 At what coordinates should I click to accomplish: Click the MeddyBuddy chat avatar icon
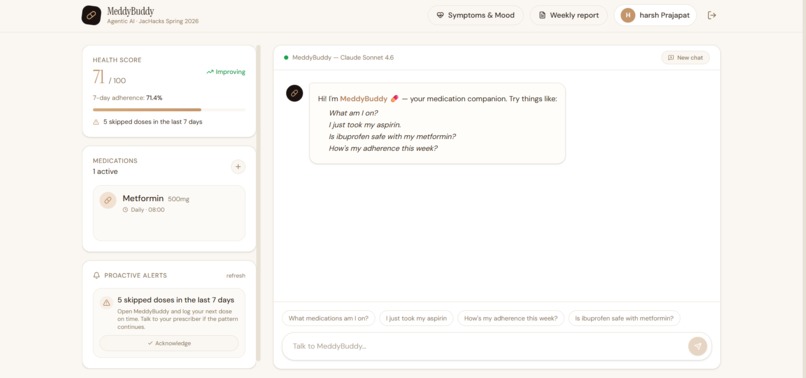(x=295, y=93)
